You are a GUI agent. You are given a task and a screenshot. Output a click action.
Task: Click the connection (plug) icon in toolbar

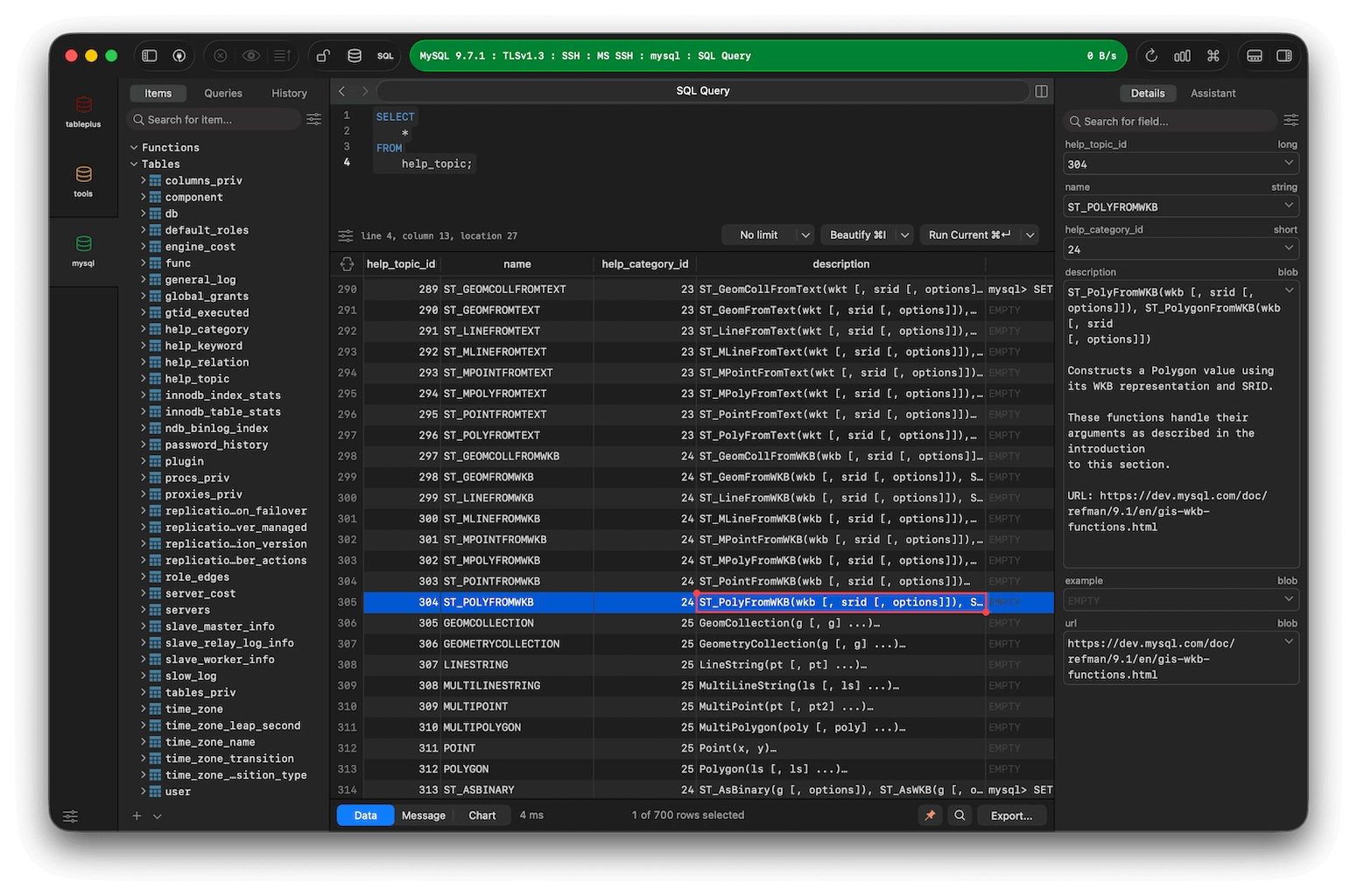[179, 56]
